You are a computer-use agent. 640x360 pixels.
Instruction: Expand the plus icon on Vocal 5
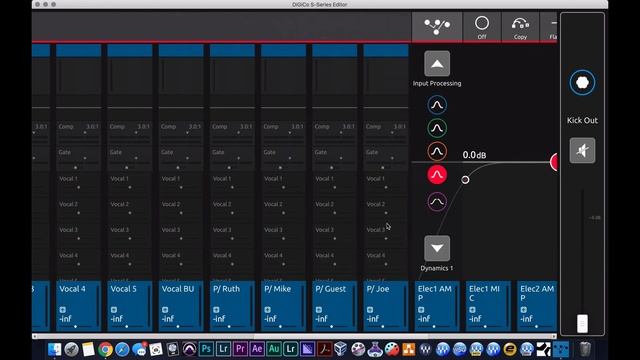pos(114,310)
